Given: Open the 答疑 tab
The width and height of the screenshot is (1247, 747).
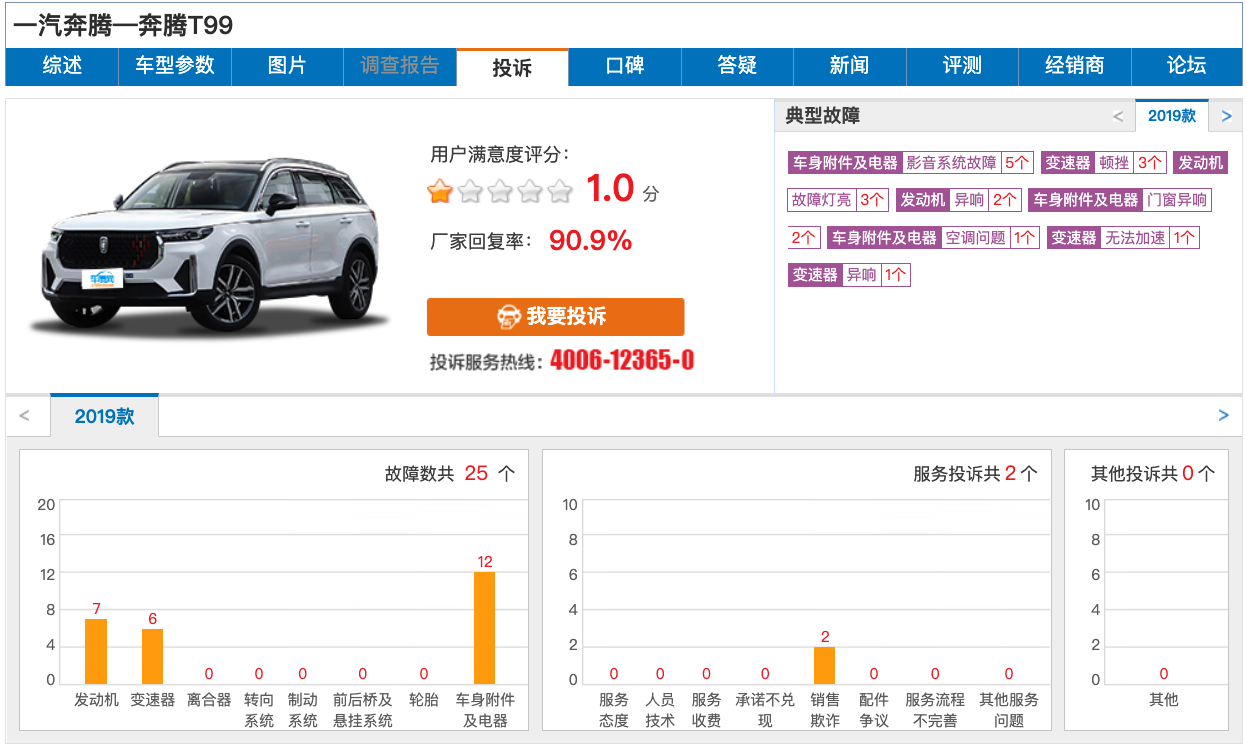Looking at the screenshot, I should point(737,66).
